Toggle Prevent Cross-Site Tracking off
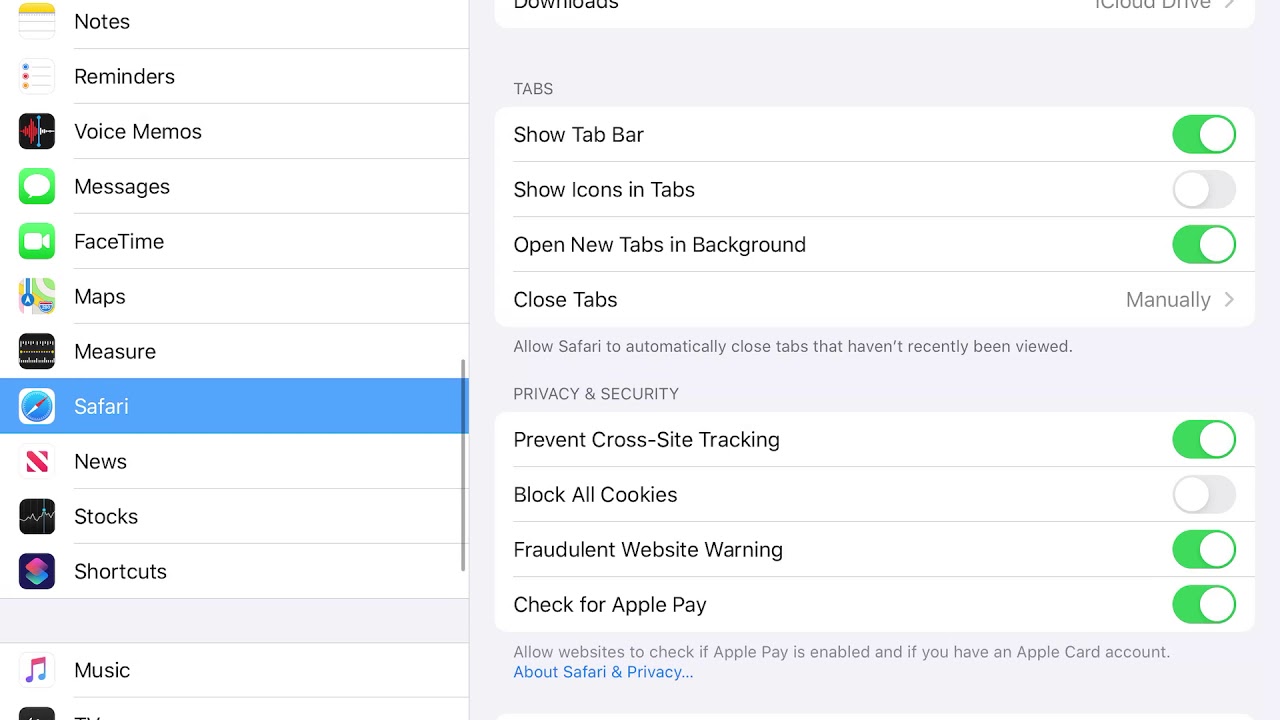The width and height of the screenshot is (1280, 720). click(x=1203, y=439)
